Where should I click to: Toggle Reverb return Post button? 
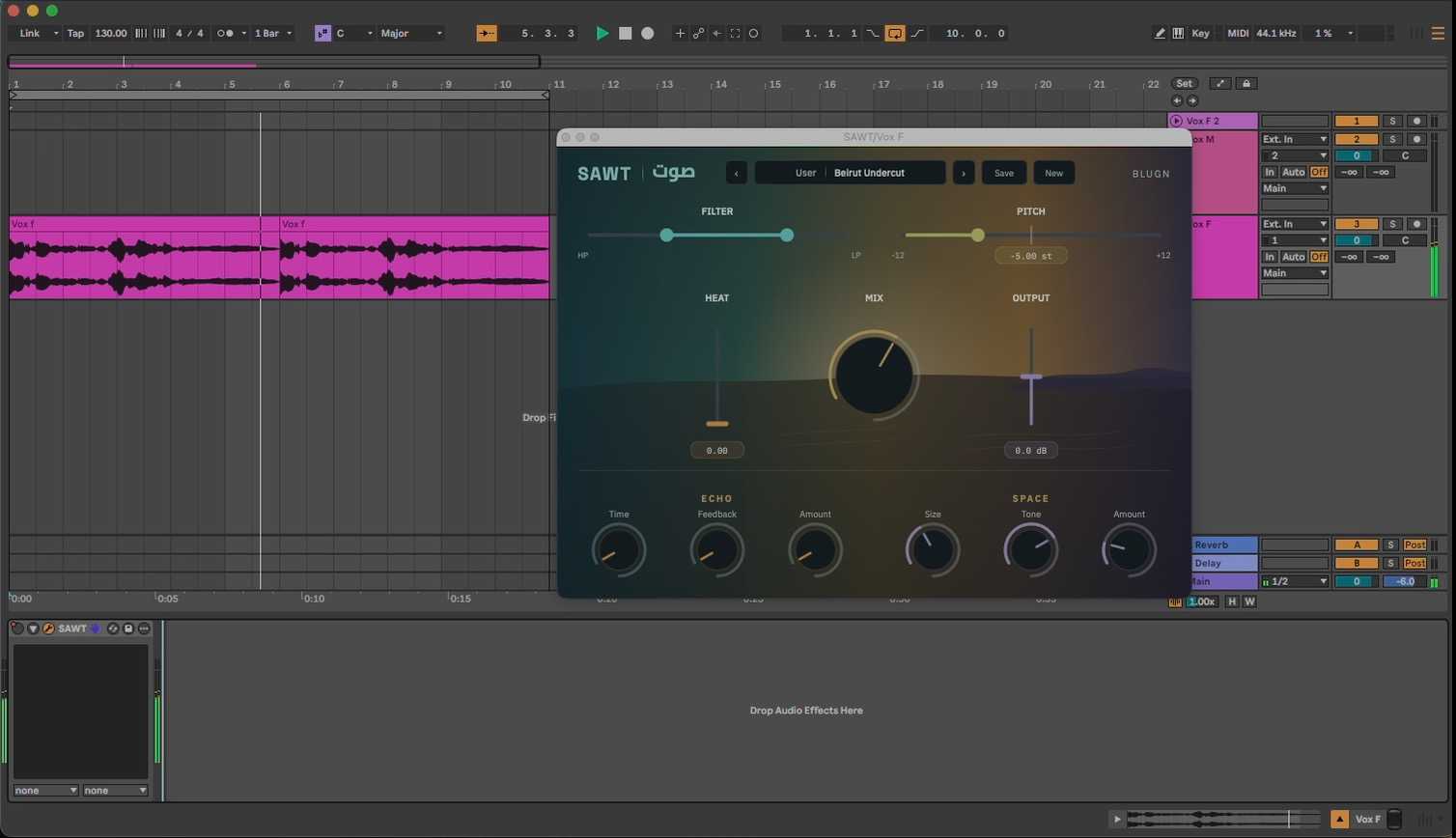(1414, 545)
